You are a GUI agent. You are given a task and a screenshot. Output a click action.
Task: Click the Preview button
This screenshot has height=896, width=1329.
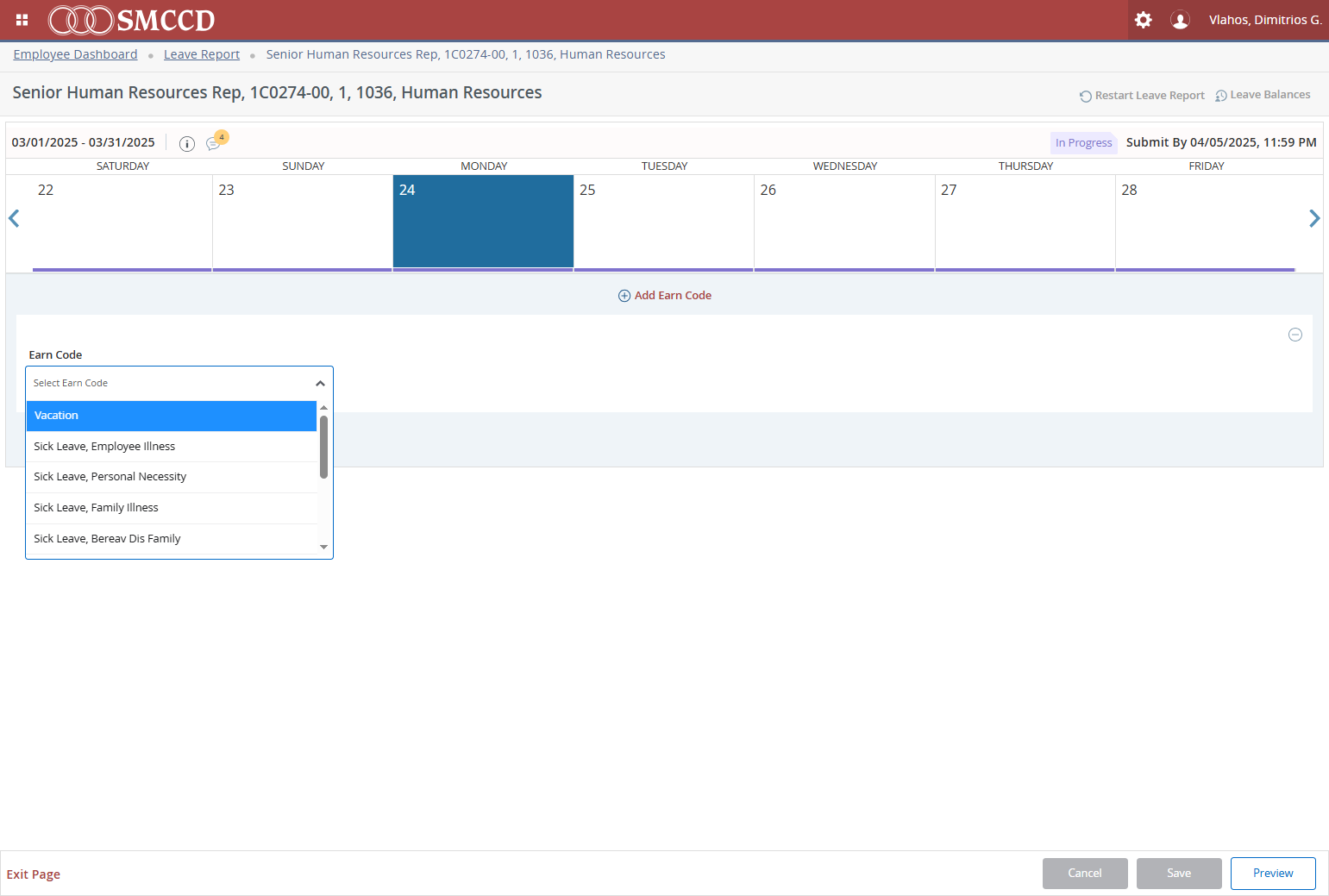coord(1273,874)
